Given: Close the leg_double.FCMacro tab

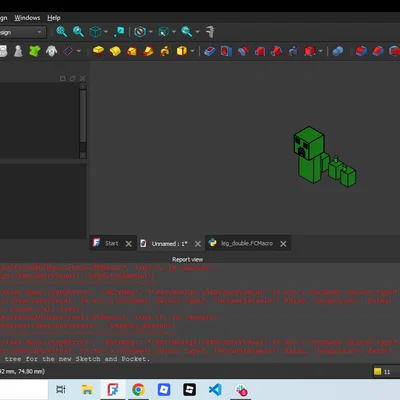Looking at the screenshot, I should (x=283, y=244).
